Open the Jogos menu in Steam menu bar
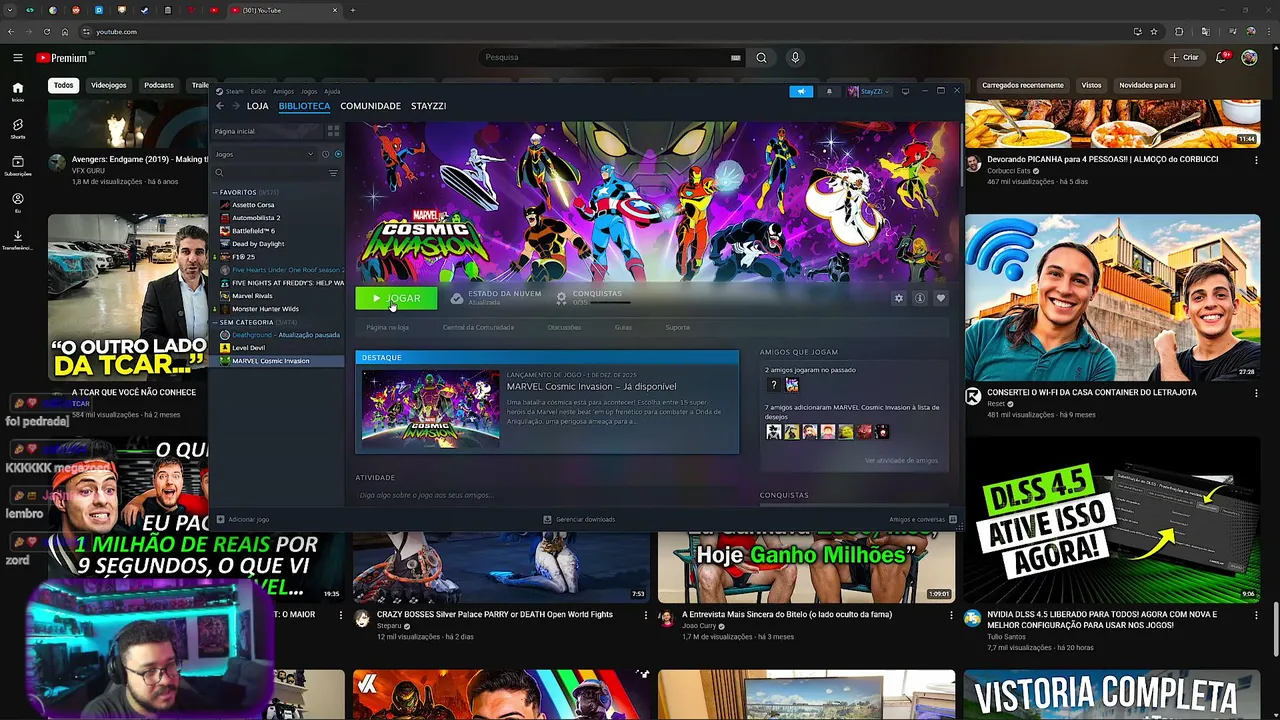Image resolution: width=1280 pixels, height=720 pixels. pyautogui.click(x=309, y=91)
